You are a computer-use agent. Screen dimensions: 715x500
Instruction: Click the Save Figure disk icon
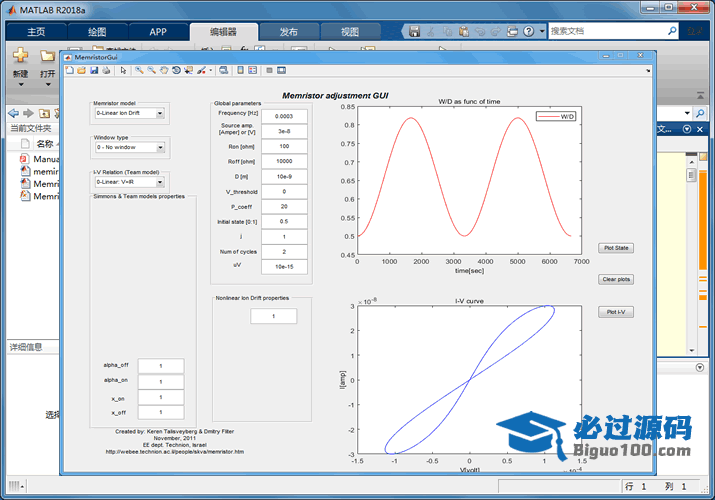coord(93,71)
